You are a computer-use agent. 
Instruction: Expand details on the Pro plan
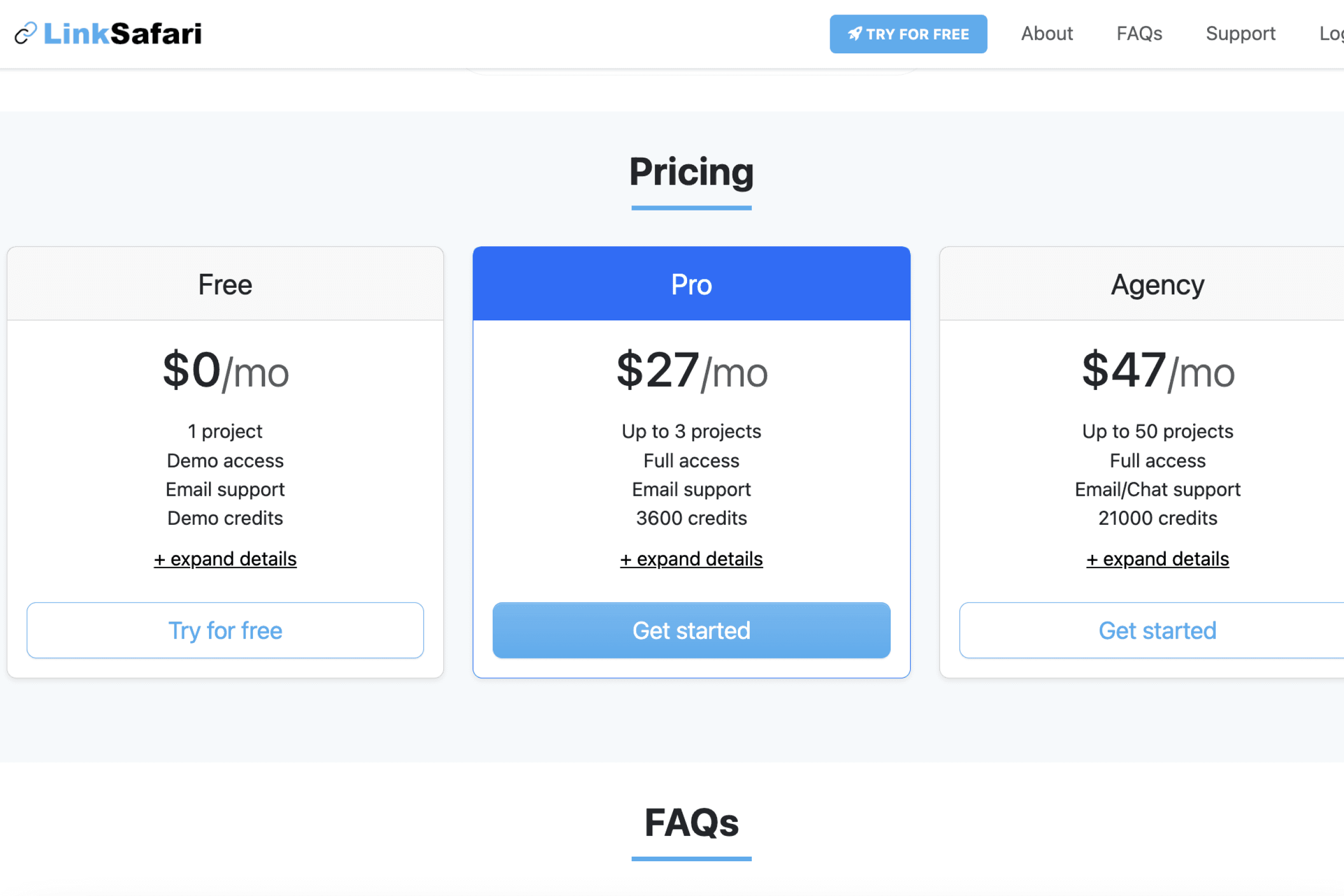click(x=691, y=559)
